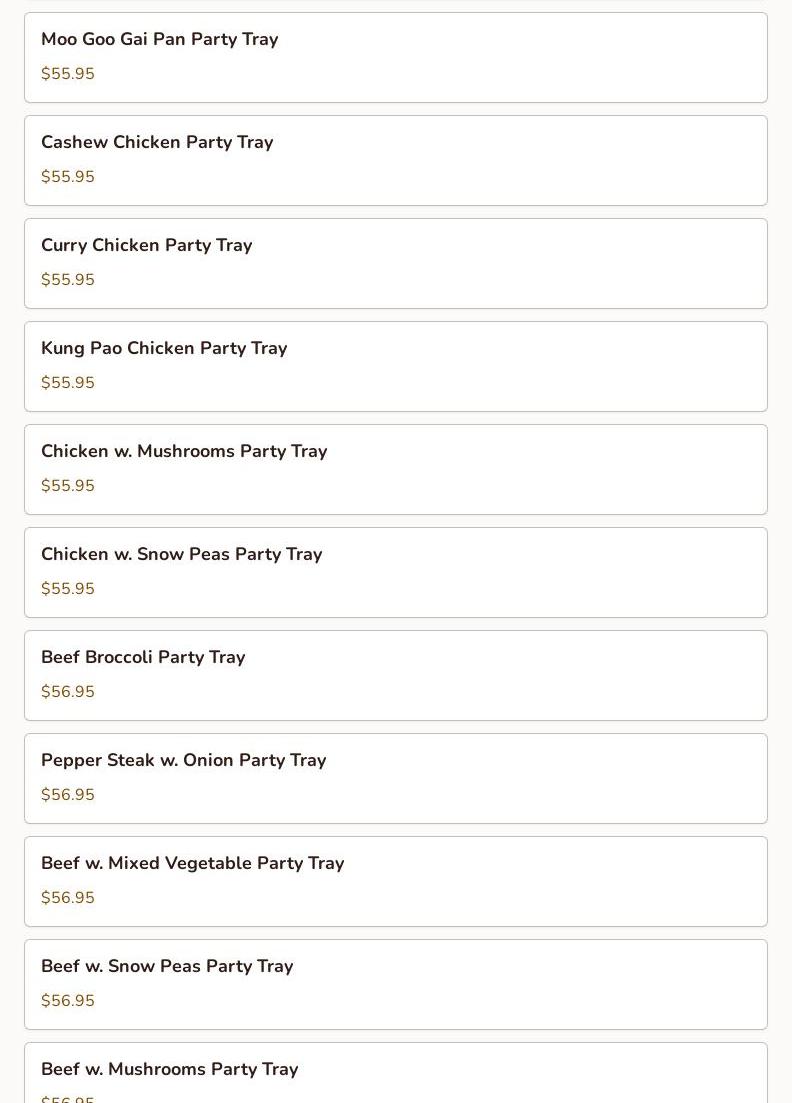Click the Beef Broccoli $56.95 price
Image resolution: width=792 pixels, height=1103 pixels.
(68, 691)
